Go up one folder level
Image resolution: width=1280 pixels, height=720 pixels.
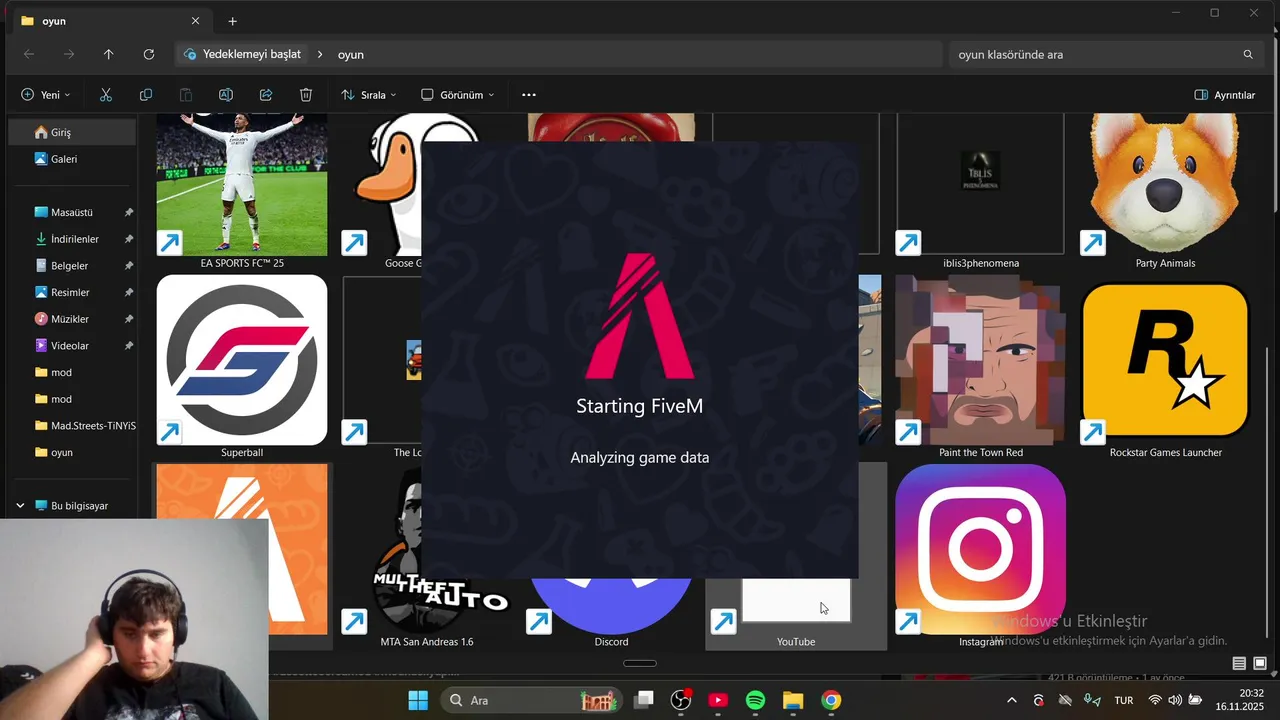108,55
